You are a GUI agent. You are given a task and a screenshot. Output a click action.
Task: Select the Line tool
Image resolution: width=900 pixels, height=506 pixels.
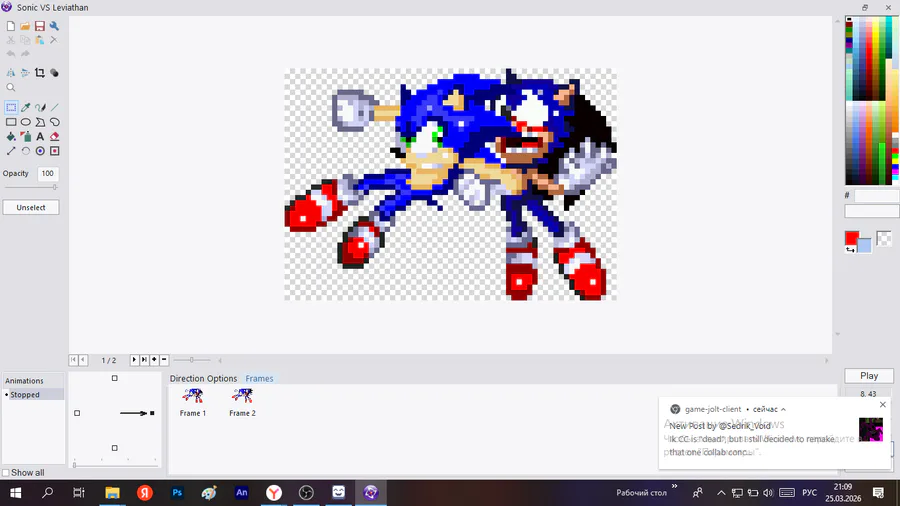[54, 107]
